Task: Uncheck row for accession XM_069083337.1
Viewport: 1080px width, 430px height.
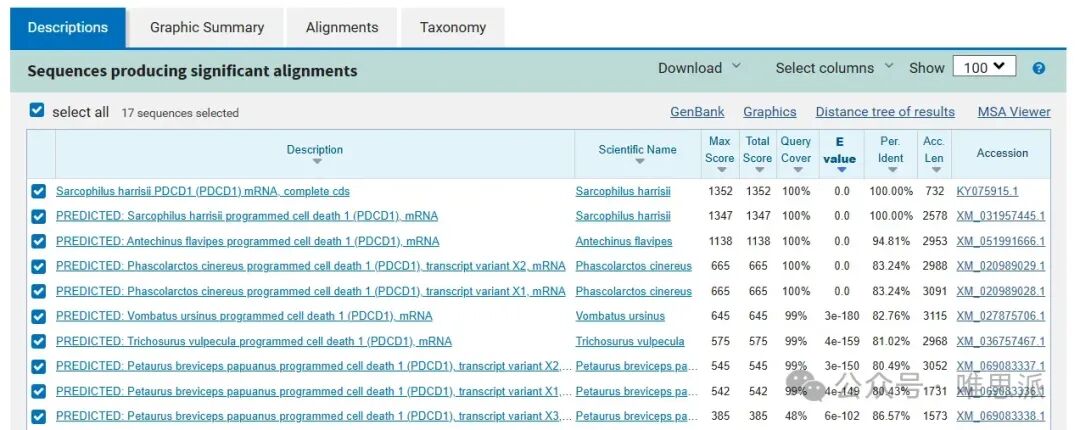Action: (39, 366)
